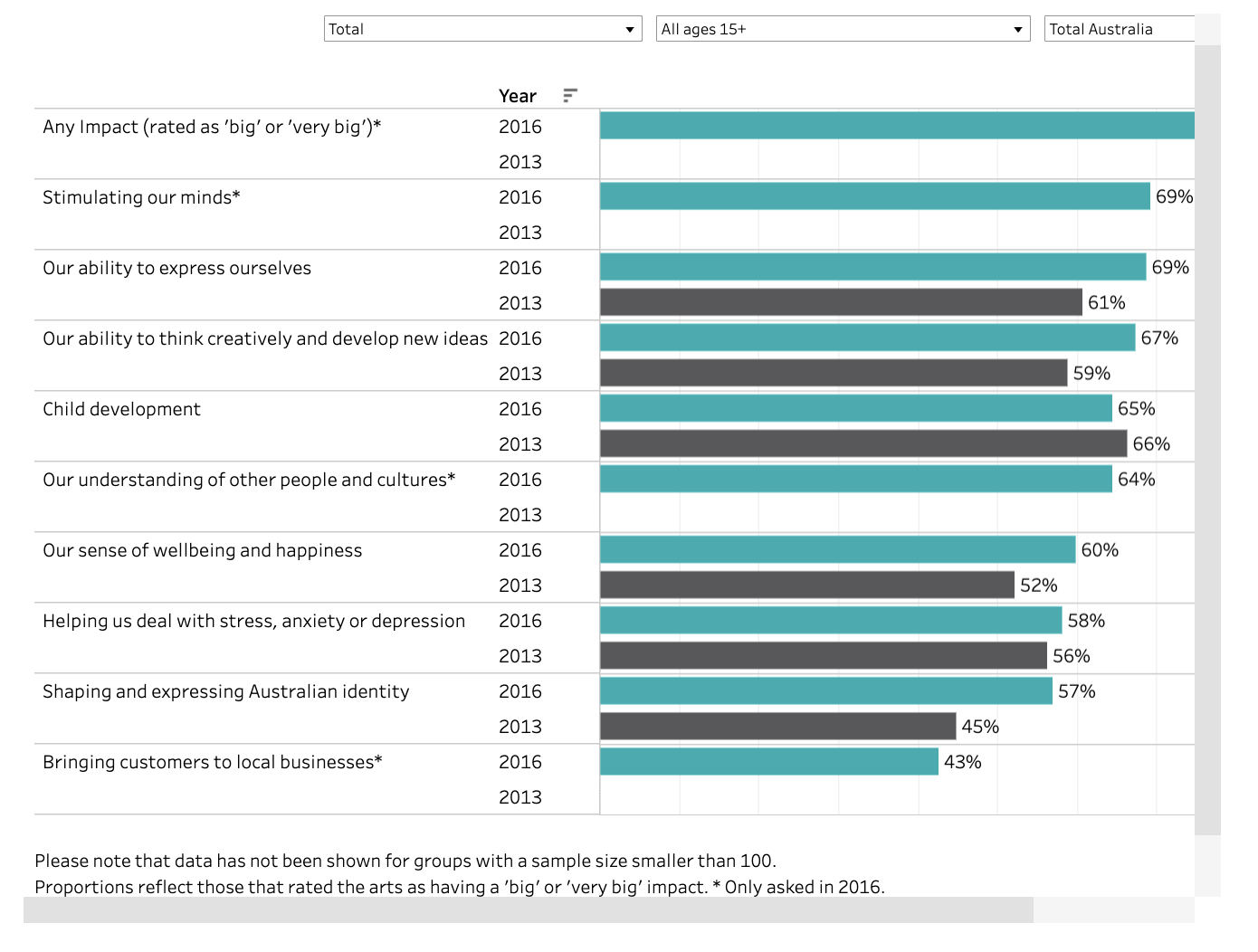Click the Year column header
This screenshot has width=1258, height=952.
coord(517,96)
